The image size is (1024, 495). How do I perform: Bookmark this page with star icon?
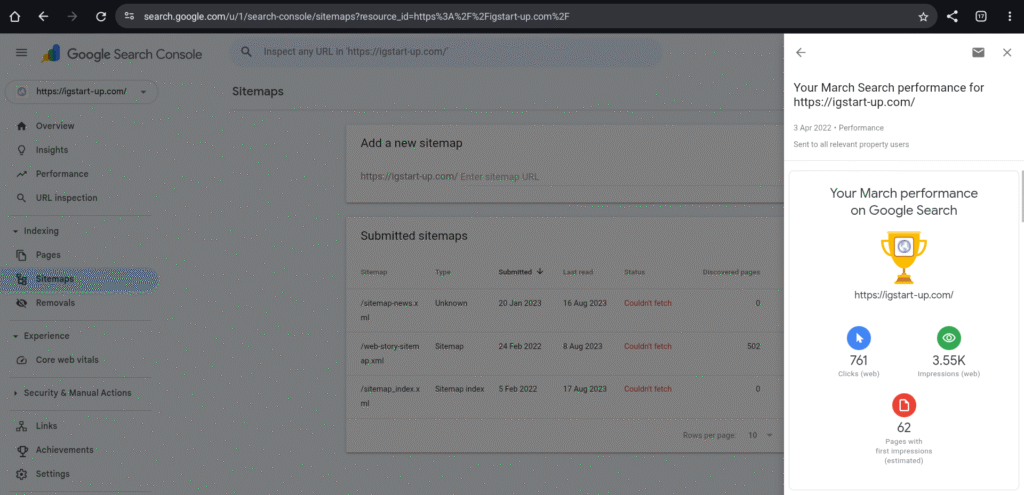click(x=923, y=17)
